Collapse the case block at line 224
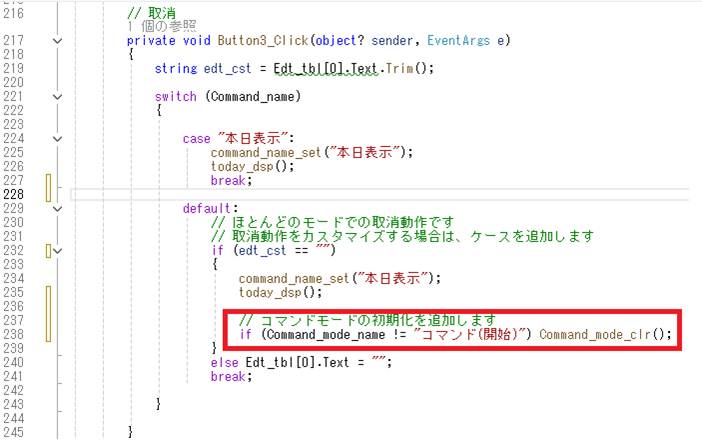The height and width of the screenshot is (446, 702). point(57,139)
